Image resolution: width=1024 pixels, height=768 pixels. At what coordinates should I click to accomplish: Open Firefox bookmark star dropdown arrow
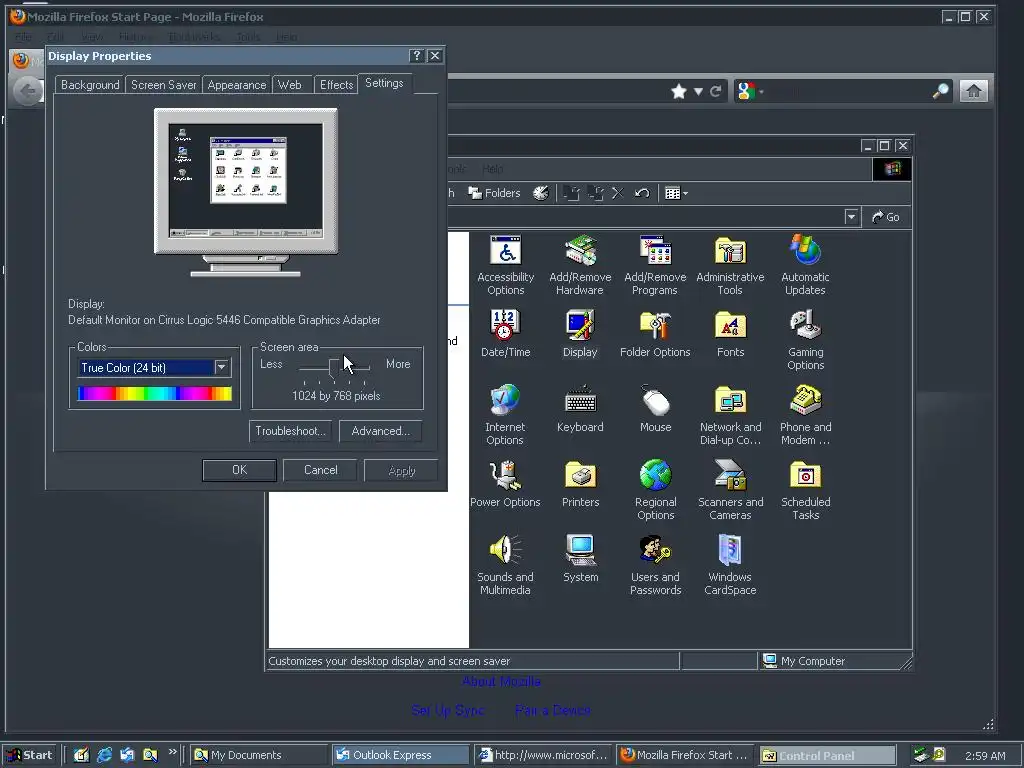[698, 91]
